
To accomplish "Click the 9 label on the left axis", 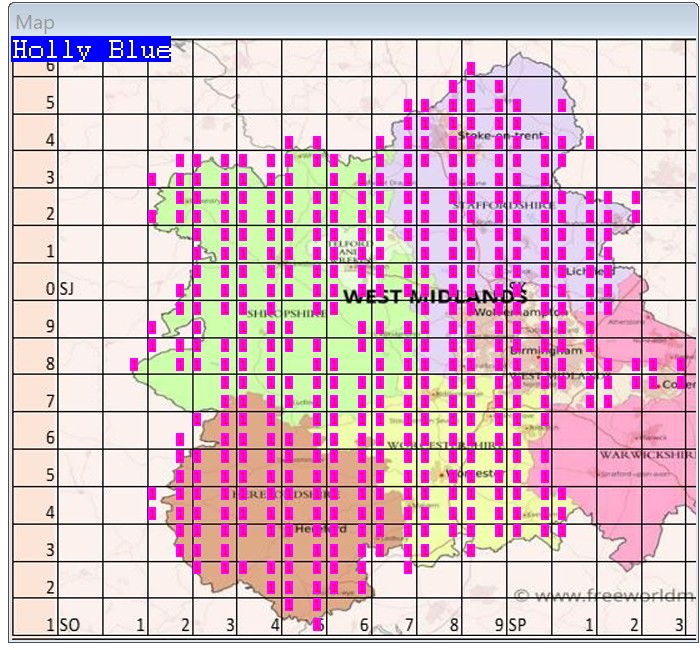I will pos(51,326).
